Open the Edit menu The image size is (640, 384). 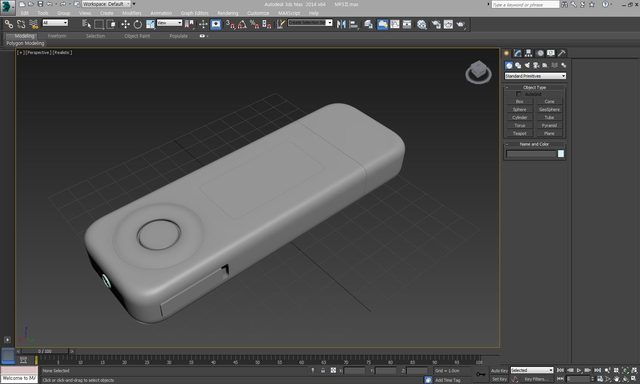click(25, 13)
